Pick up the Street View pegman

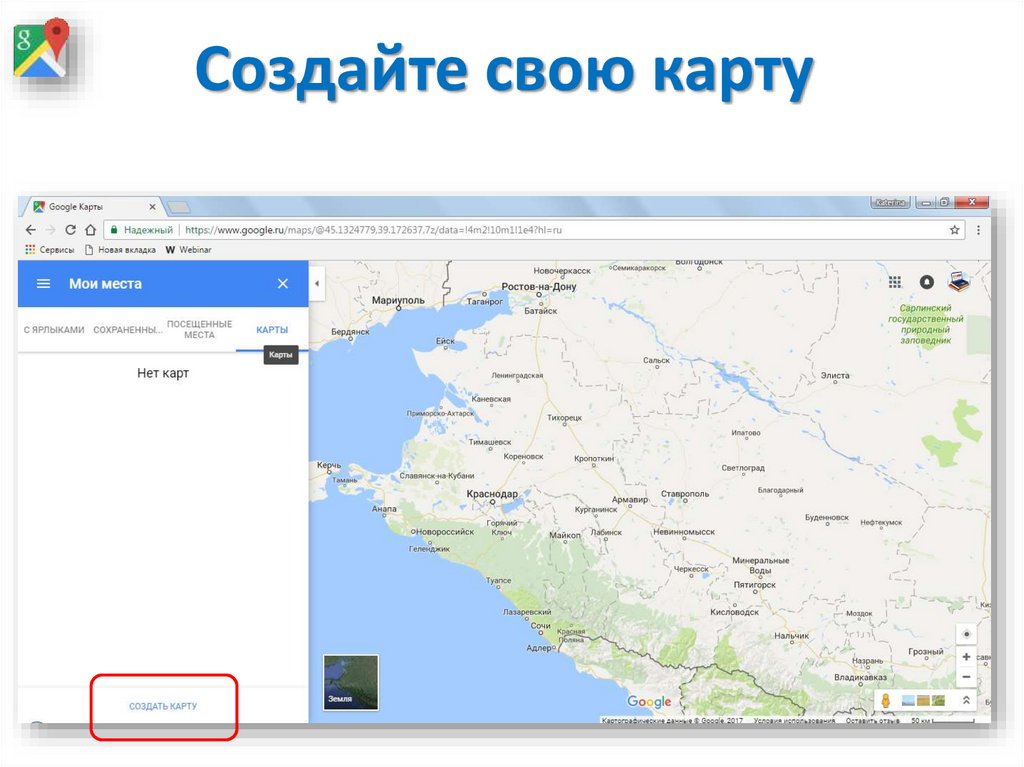(886, 701)
